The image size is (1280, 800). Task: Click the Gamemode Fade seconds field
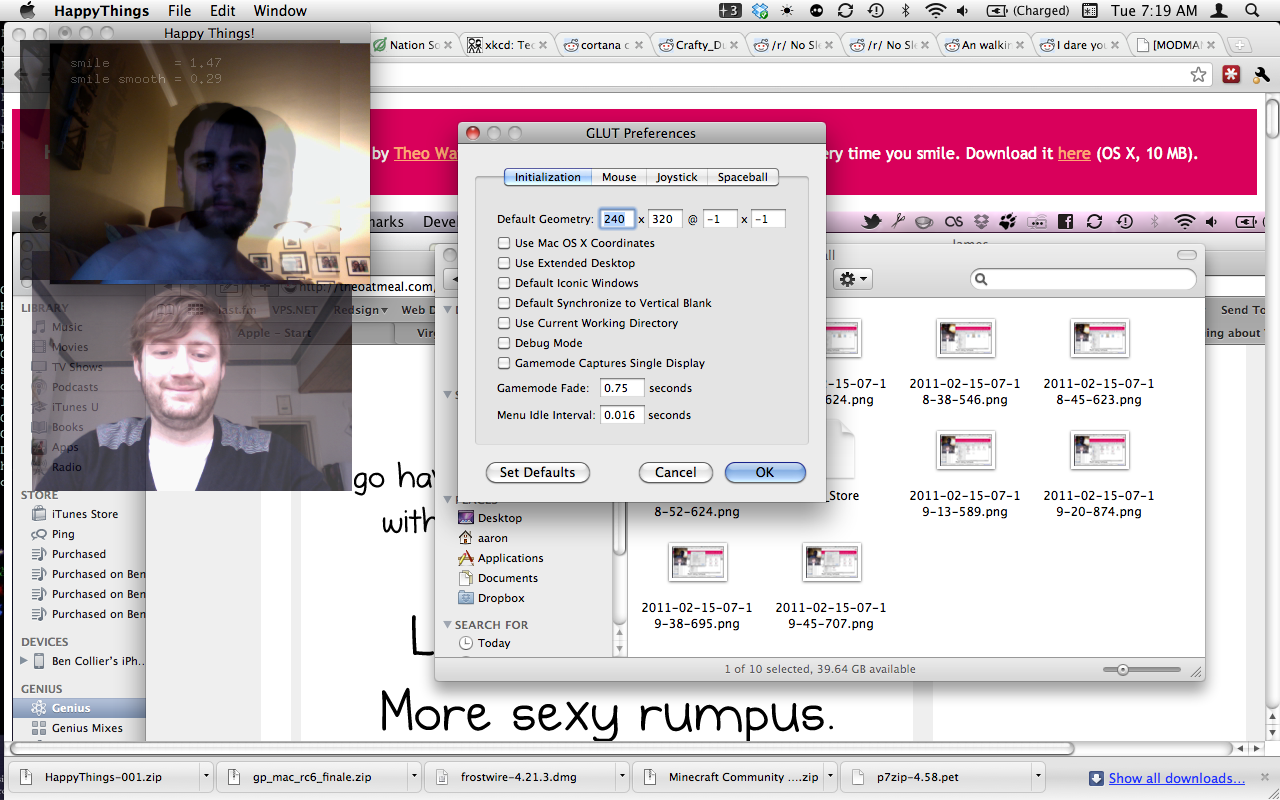pyautogui.click(x=621, y=388)
